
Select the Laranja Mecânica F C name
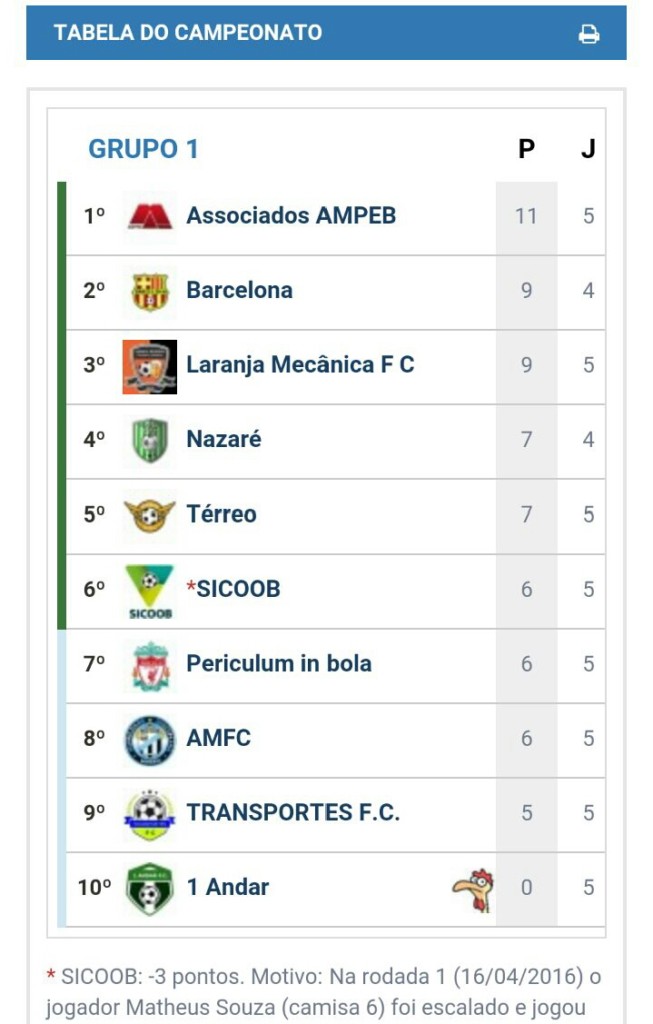300,364
